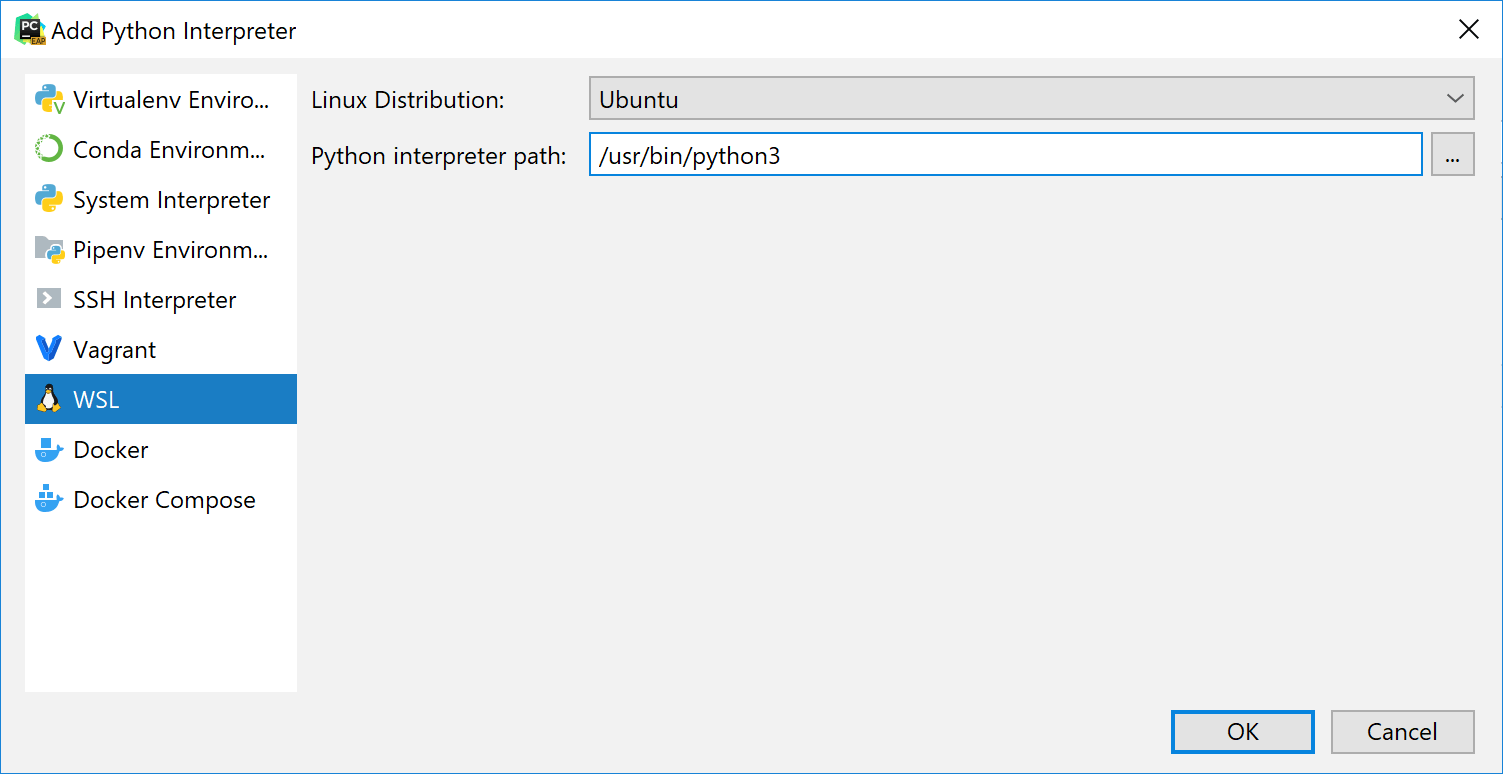Select the Vagrant icon

(x=49, y=349)
